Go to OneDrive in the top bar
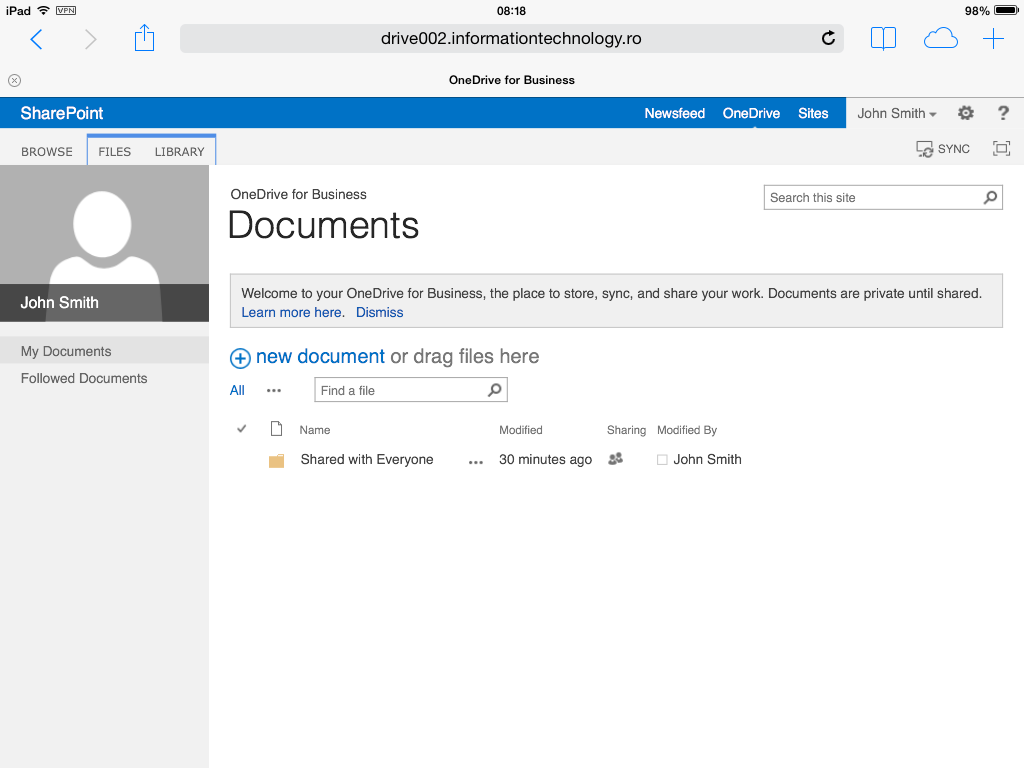The width and height of the screenshot is (1024, 768). click(x=751, y=114)
